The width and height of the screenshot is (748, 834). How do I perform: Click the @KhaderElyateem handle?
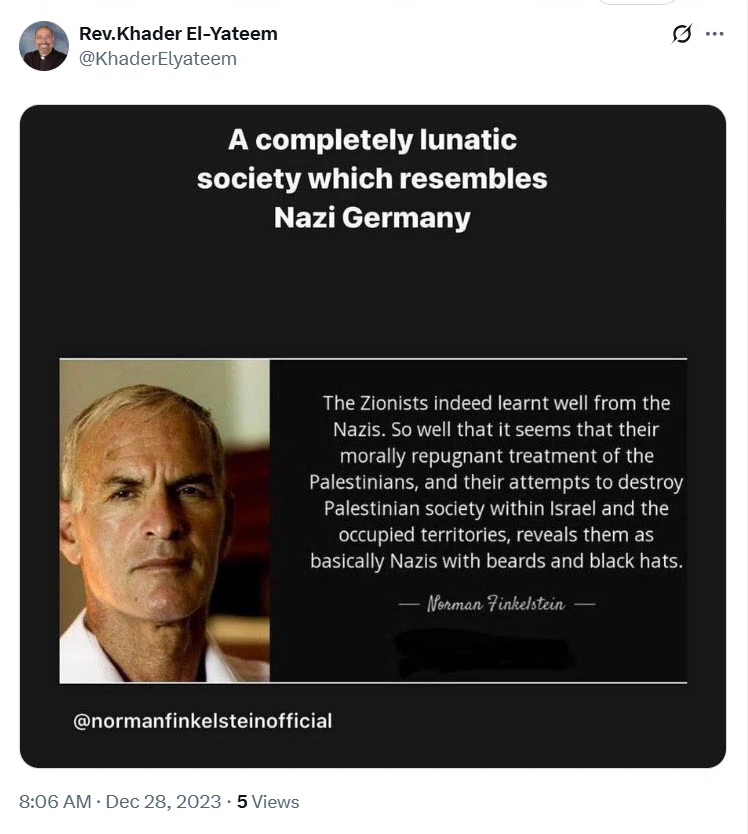pos(158,58)
